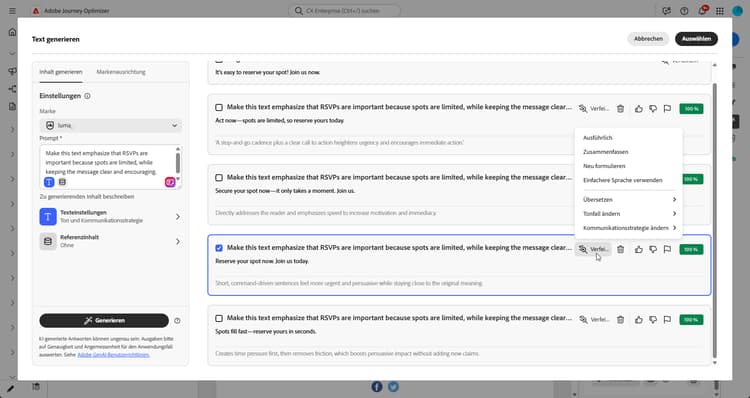Click the variations list vertical scrollbar
Screen dimensions: 750x398
(715, 220)
